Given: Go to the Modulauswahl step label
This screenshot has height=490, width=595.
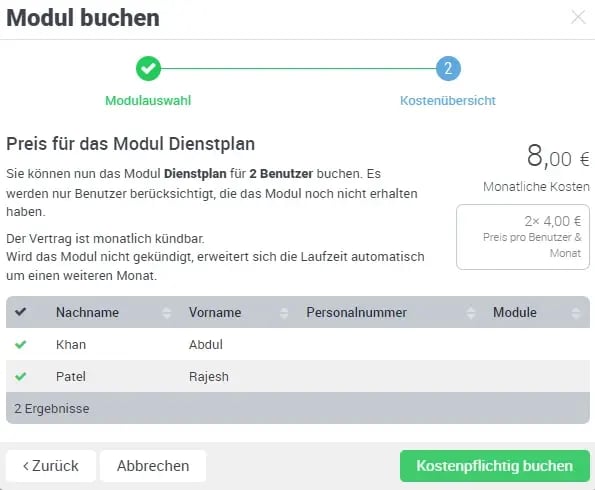Looking at the screenshot, I should click(148, 101).
